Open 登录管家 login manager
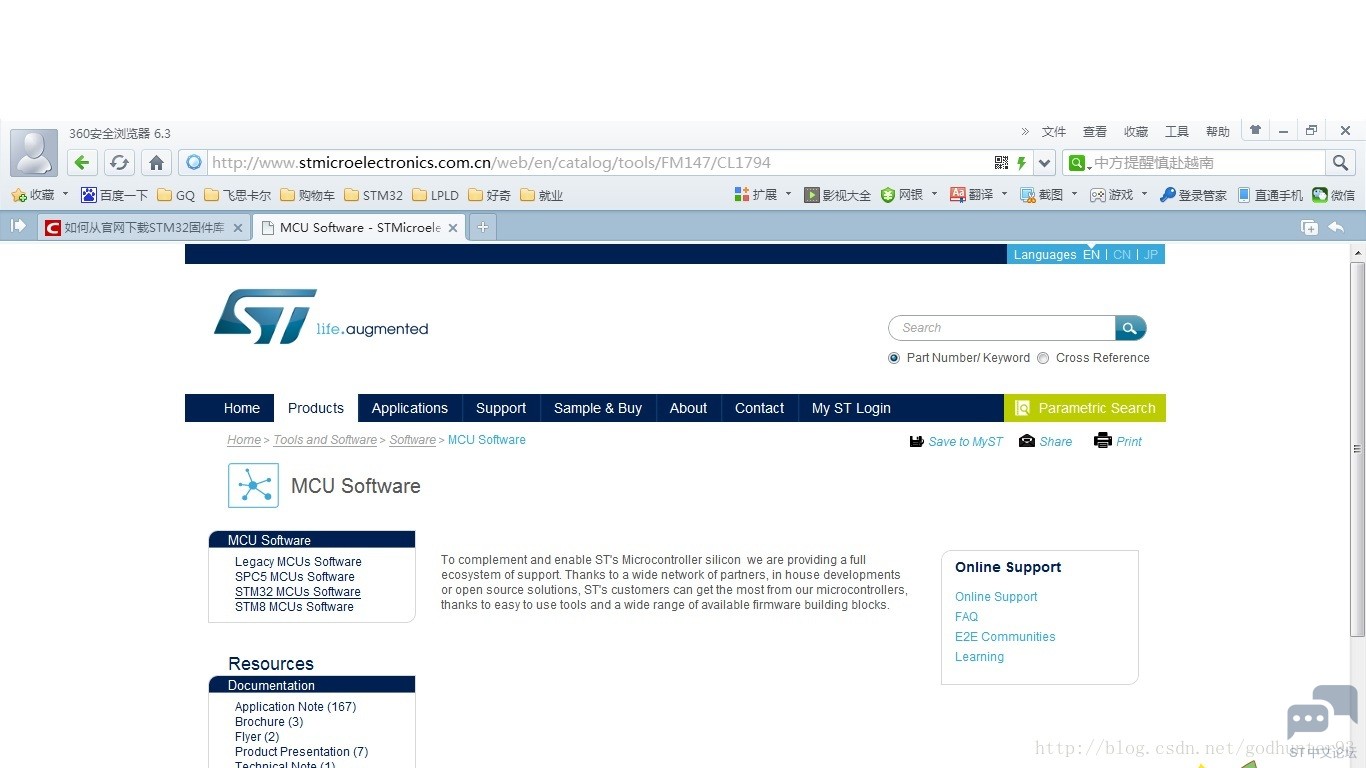This screenshot has height=768, width=1366. [1193, 195]
